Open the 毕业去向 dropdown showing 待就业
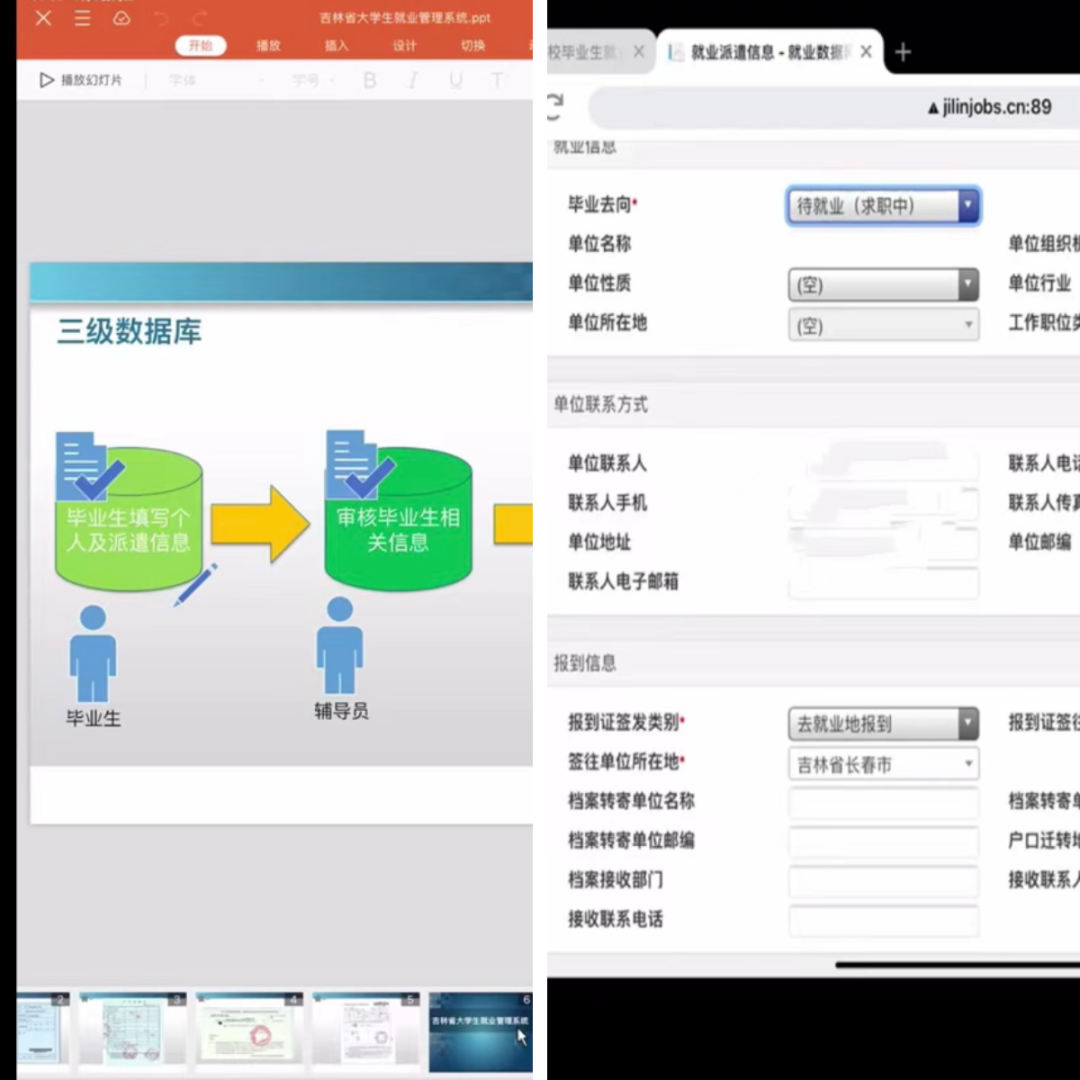This screenshot has width=1080, height=1080. click(882, 206)
